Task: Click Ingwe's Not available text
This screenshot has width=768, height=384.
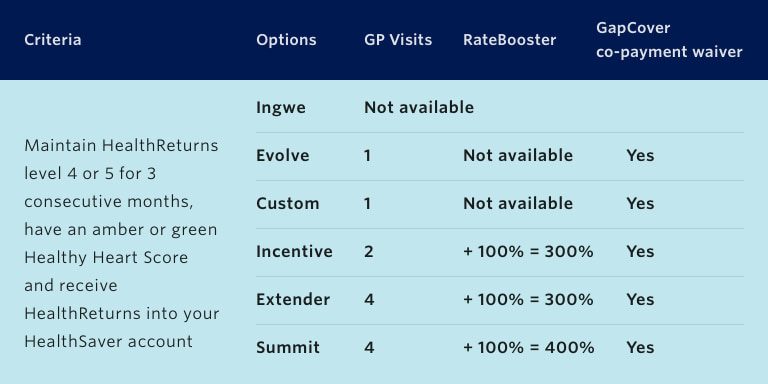Action: coord(419,107)
